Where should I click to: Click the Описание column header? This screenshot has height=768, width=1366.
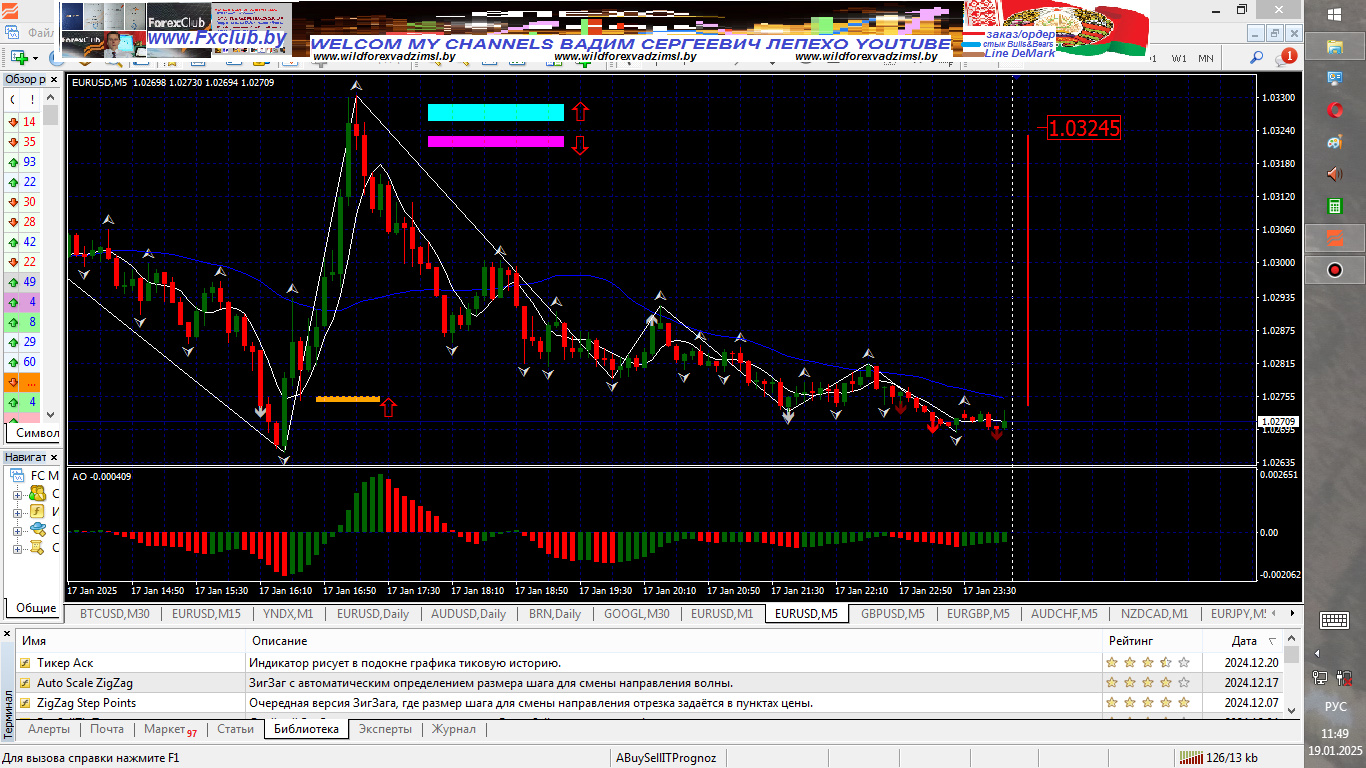click(673, 641)
